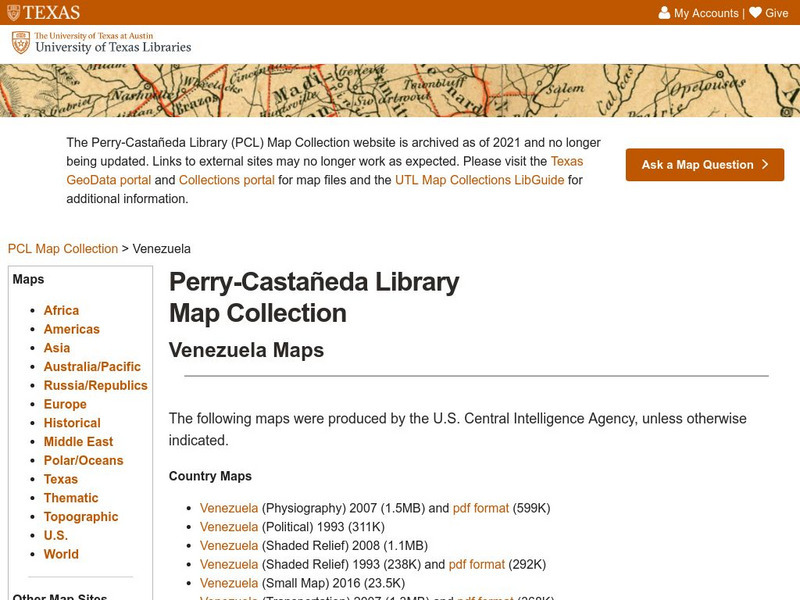The height and width of the screenshot is (600, 800).
Task: Click the TEXAS wordmark in header
Action: pyautogui.click(x=52, y=12)
